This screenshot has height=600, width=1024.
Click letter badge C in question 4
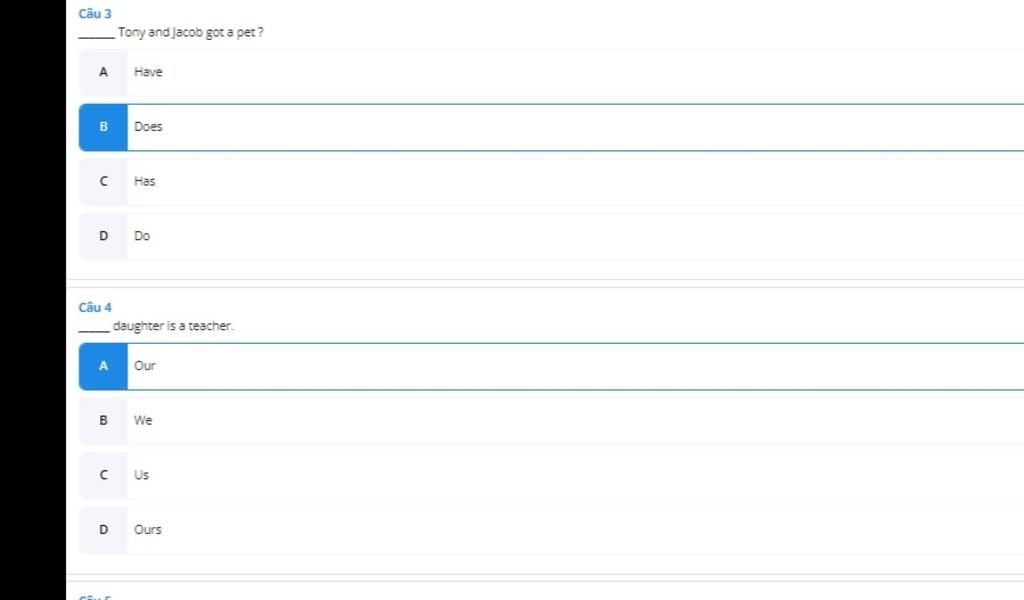coord(103,475)
